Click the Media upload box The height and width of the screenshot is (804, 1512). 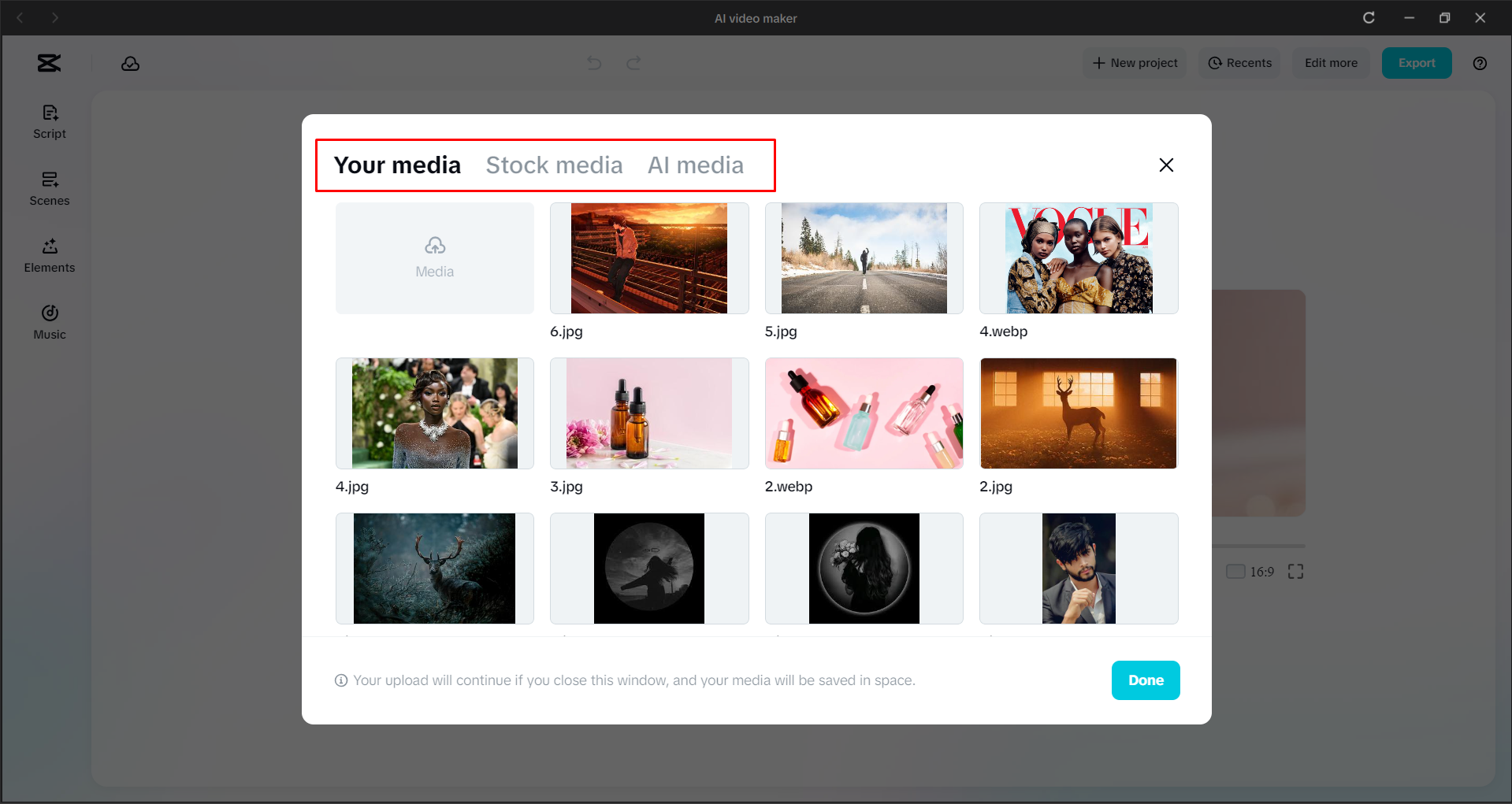(434, 258)
